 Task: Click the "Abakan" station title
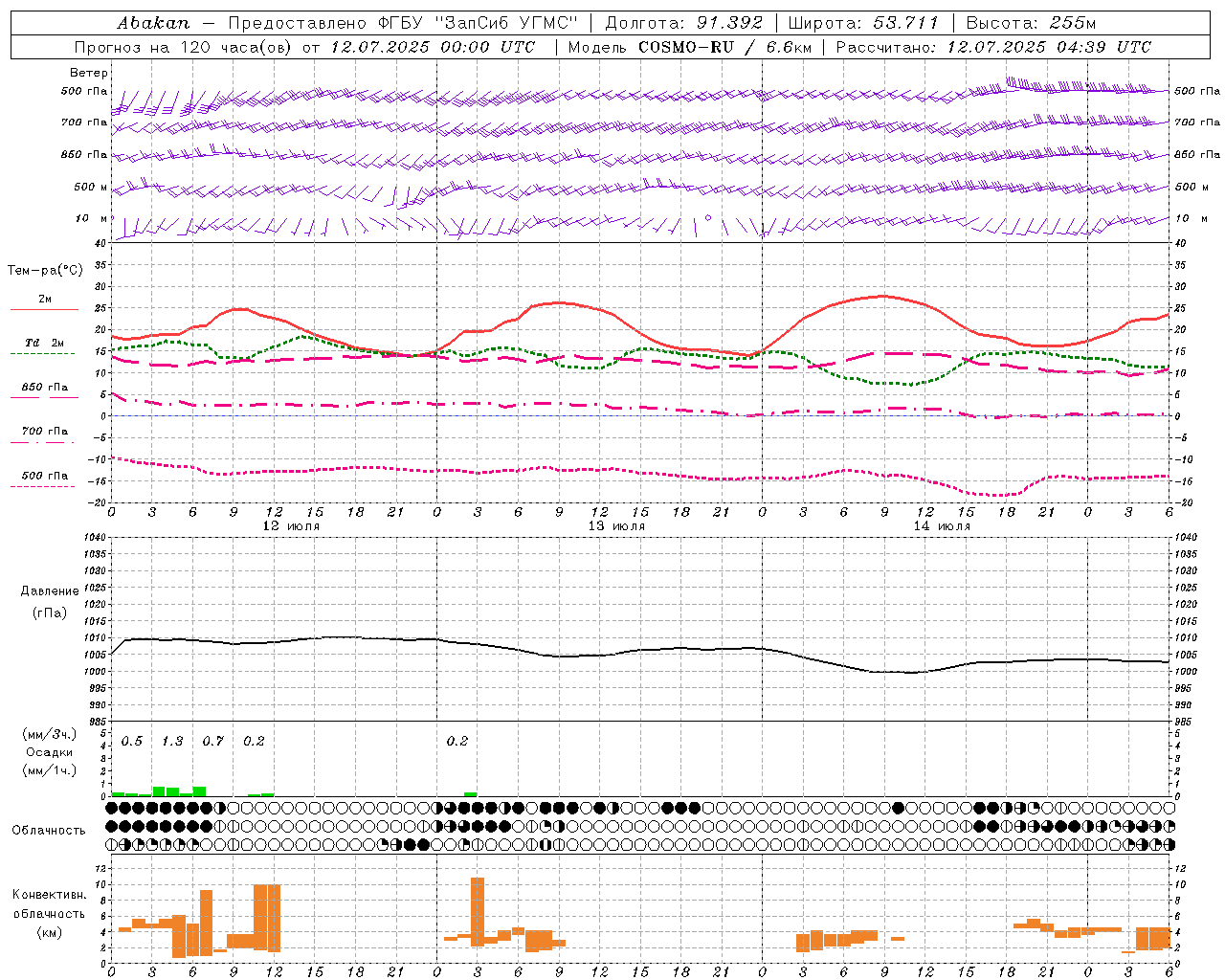coord(153,23)
